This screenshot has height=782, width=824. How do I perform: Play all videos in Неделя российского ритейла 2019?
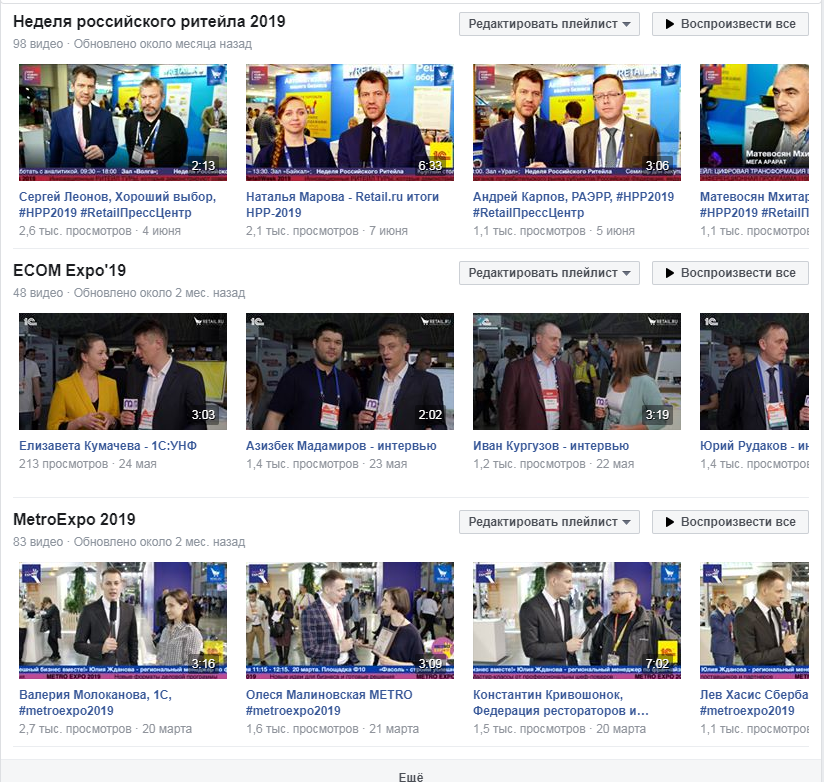point(730,24)
